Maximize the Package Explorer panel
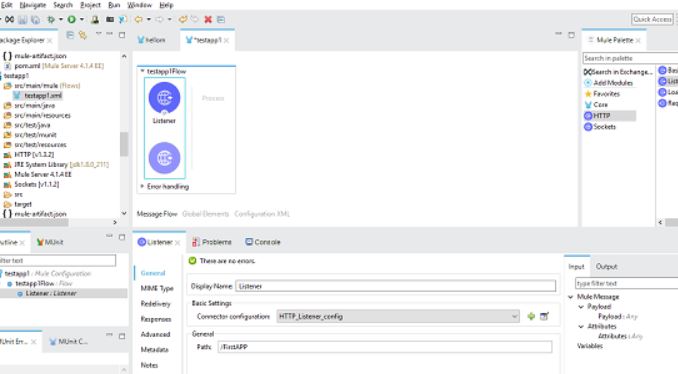 [122, 35]
